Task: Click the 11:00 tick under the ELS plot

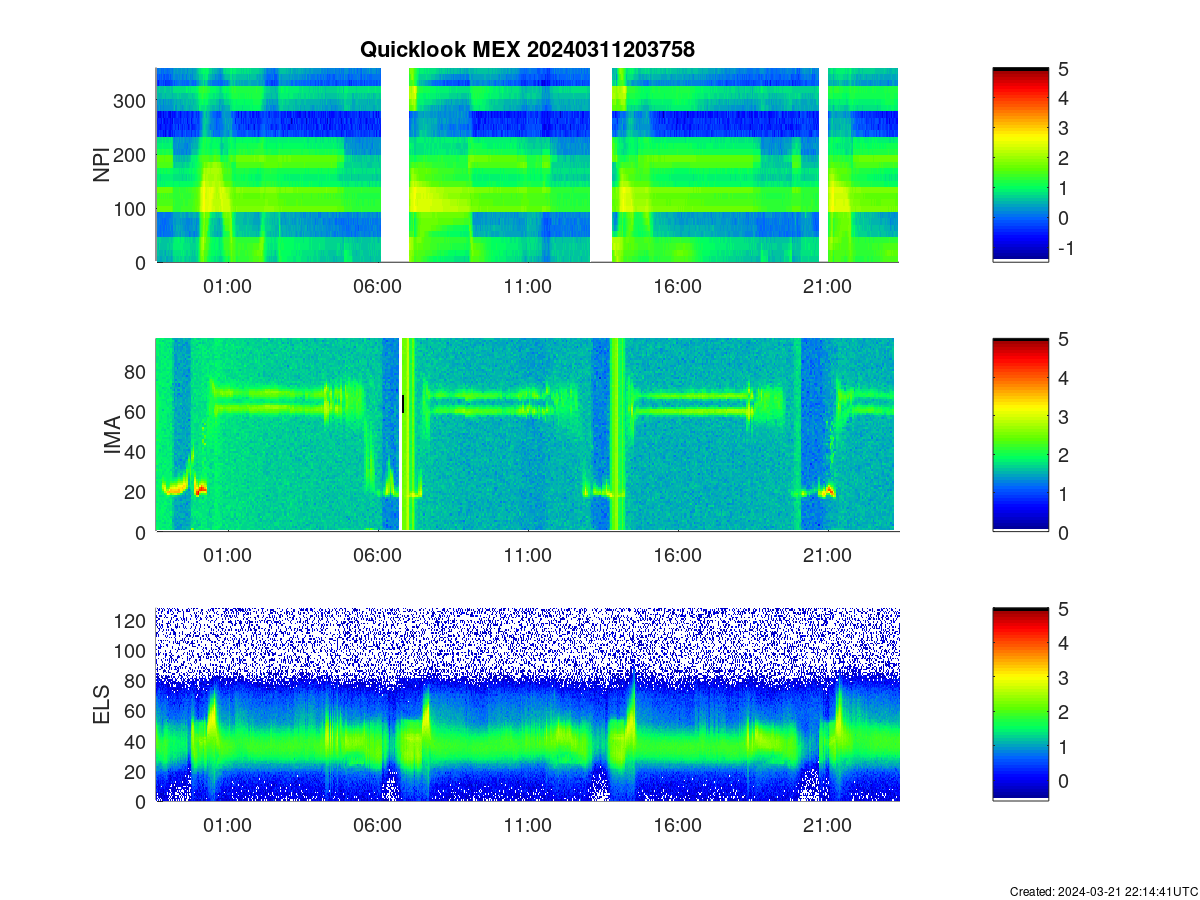Action: tap(527, 826)
